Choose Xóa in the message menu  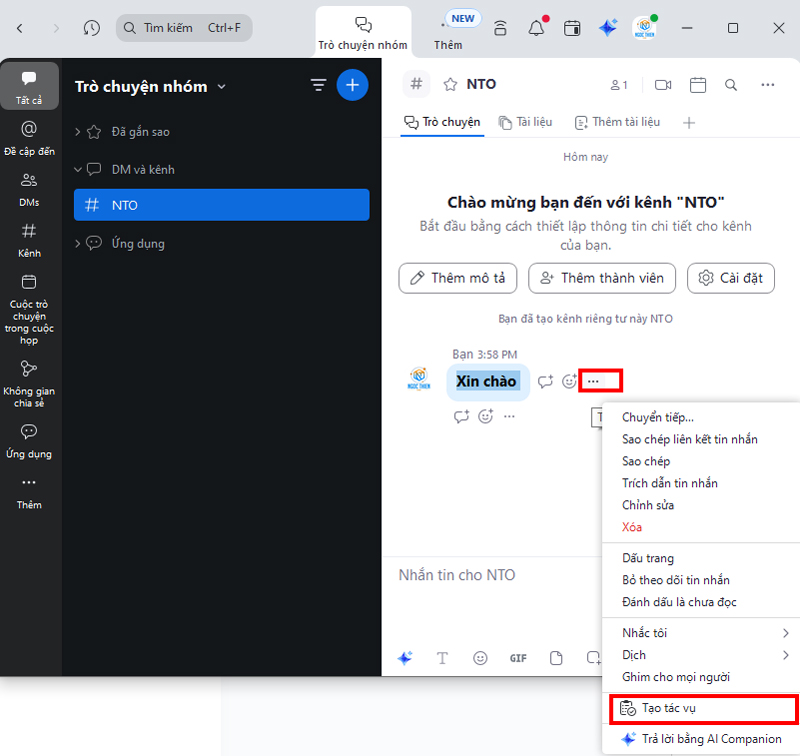click(632, 527)
